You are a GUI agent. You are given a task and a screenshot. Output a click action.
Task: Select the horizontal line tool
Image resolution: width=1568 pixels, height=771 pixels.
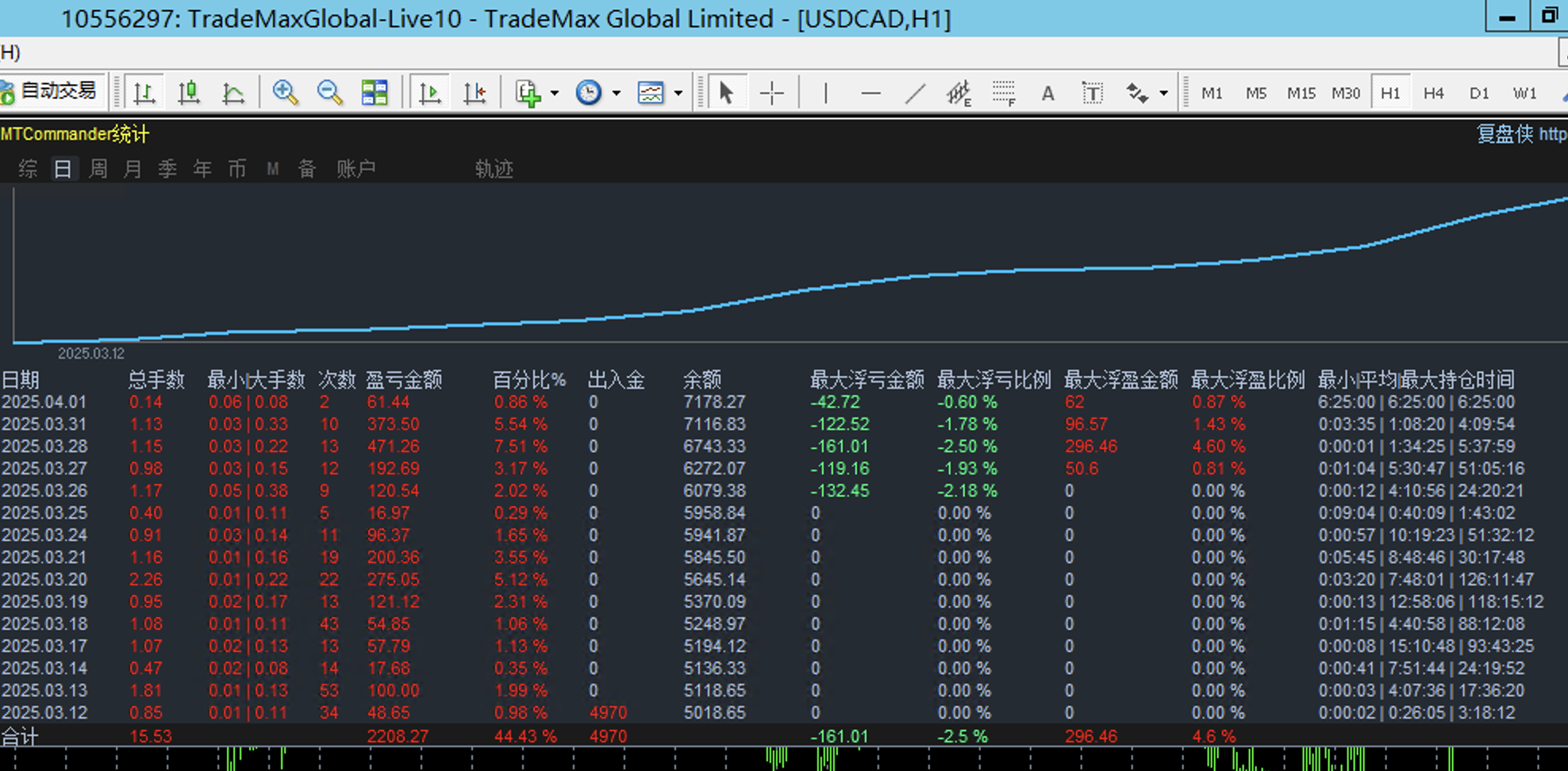pos(870,93)
